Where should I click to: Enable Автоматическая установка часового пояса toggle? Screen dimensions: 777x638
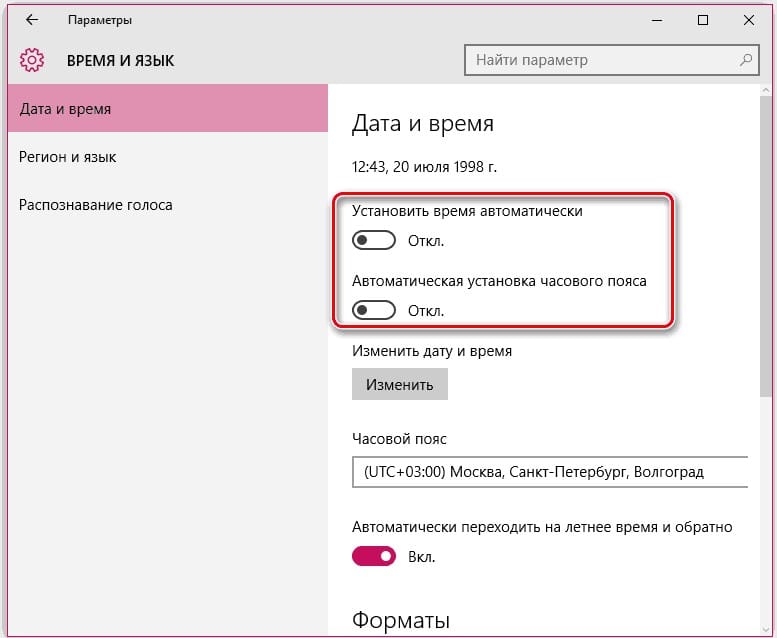coord(374,310)
